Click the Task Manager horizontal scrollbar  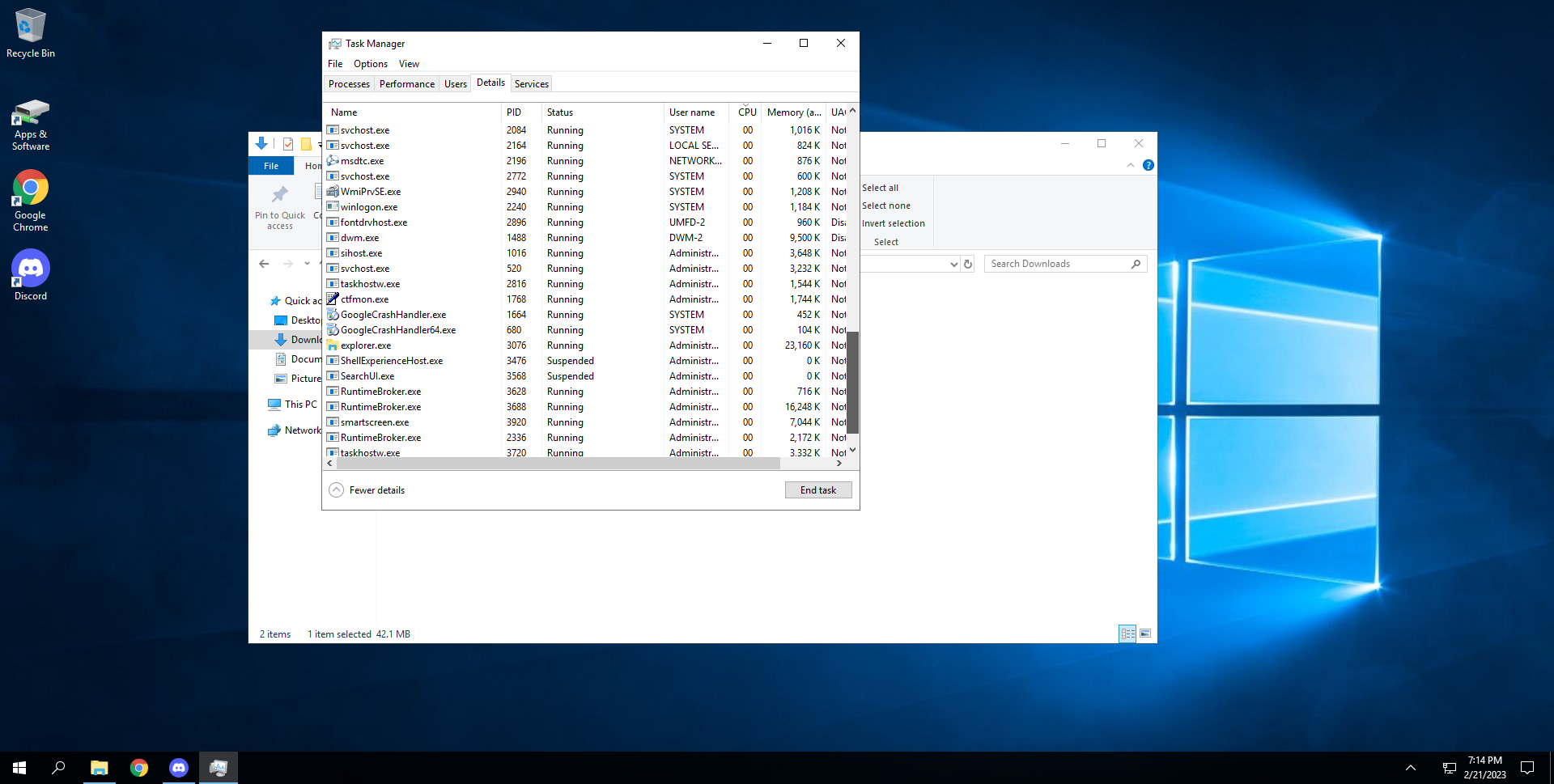tap(558, 464)
